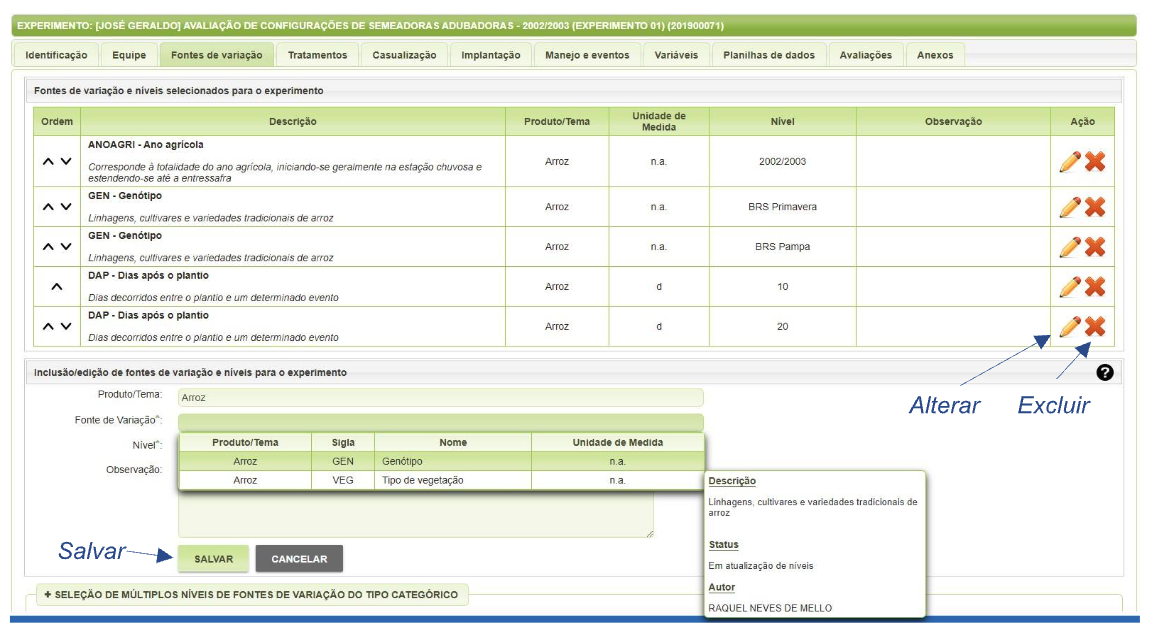Delete the DAP level 20 row
The width and height of the screenshot is (1153, 637).
pyautogui.click(x=1095, y=326)
